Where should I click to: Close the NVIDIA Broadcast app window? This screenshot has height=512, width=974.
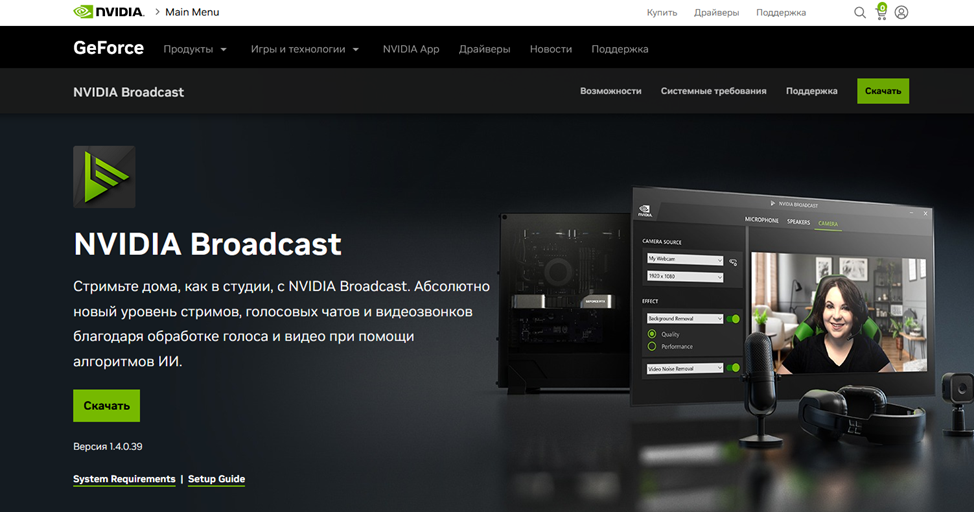(x=925, y=213)
